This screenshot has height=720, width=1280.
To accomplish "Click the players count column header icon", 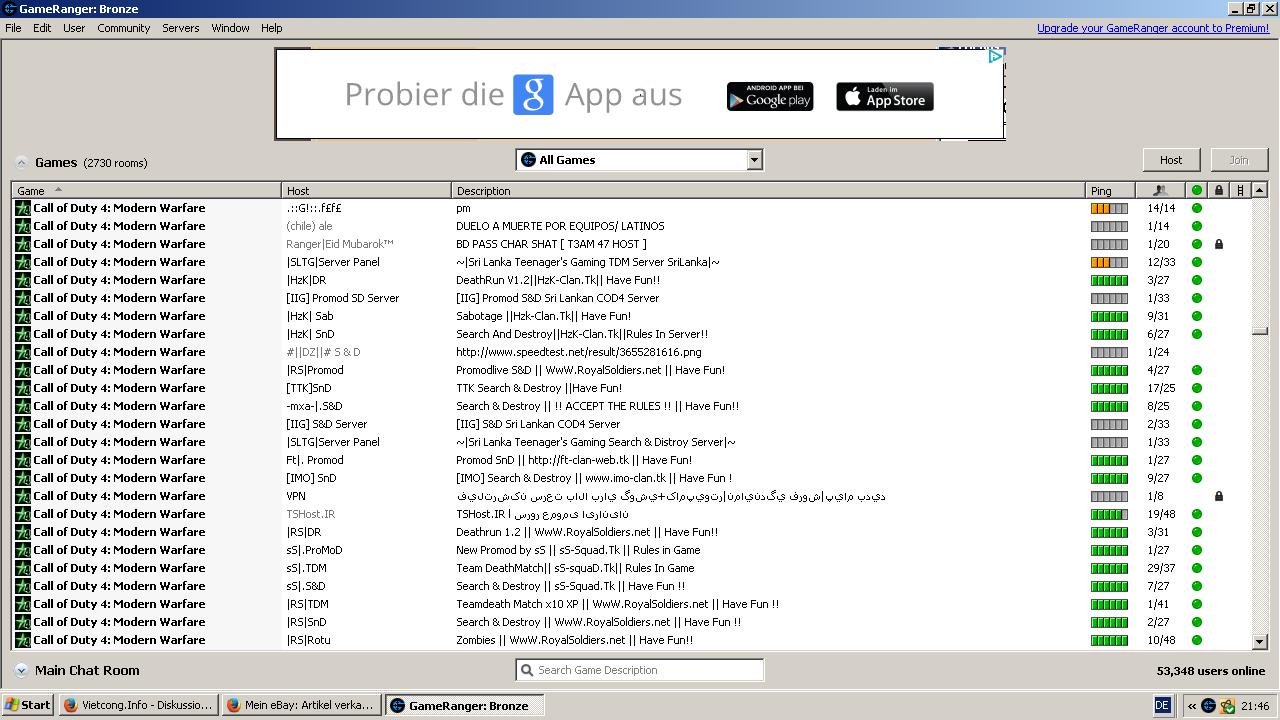I will pyautogui.click(x=1160, y=190).
